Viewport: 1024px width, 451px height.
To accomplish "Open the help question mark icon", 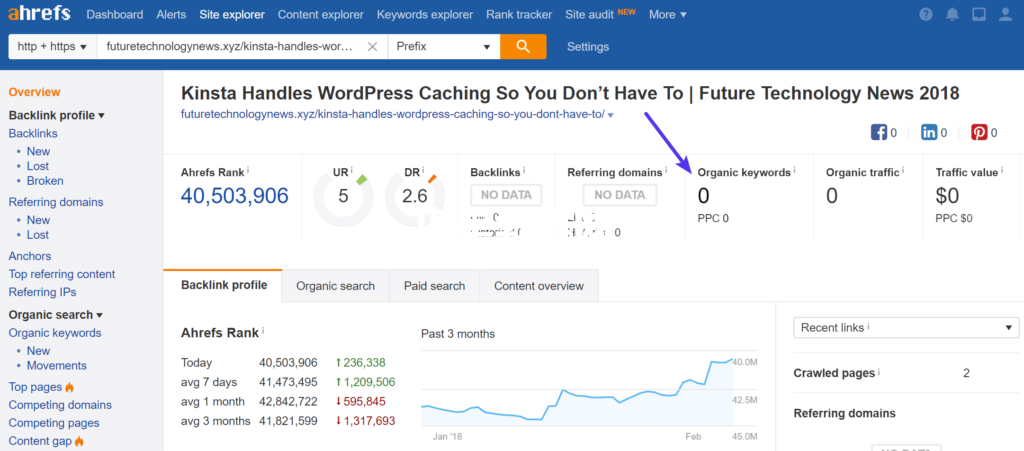I will click(x=925, y=14).
